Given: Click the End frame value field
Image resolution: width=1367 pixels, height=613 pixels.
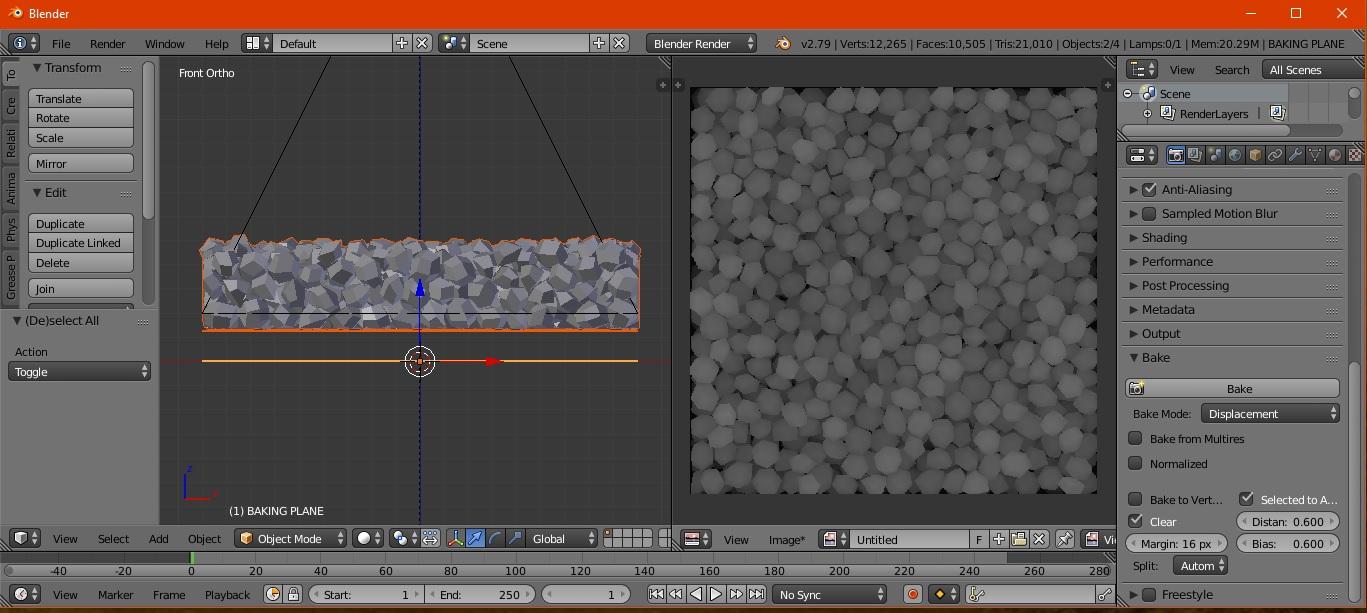Looking at the screenshot, I should tap(480, 594).
